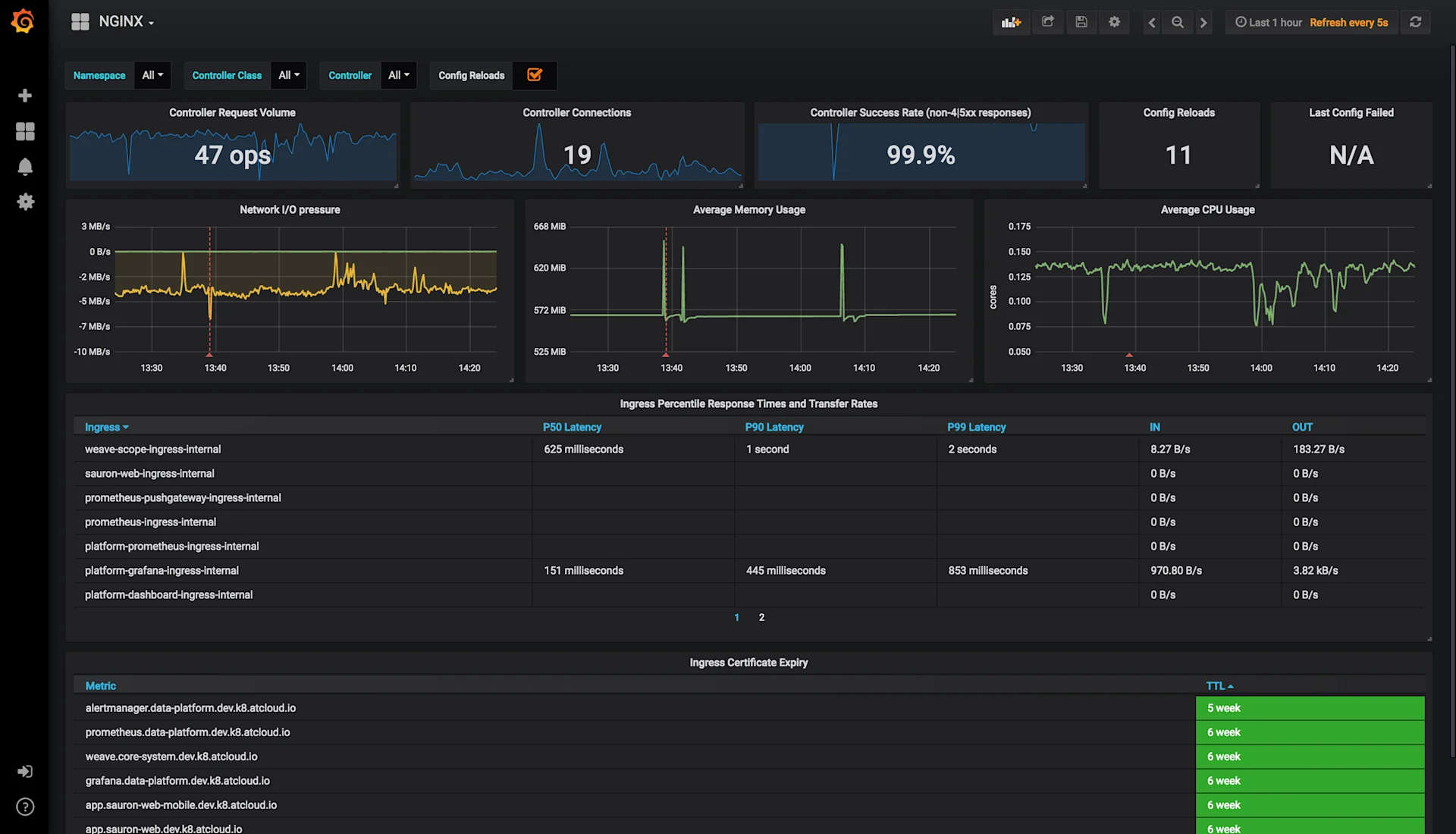Toggle the Config Reloads checkbox
This screenshot has width=1456, height=834.
(x=535, y=75)
